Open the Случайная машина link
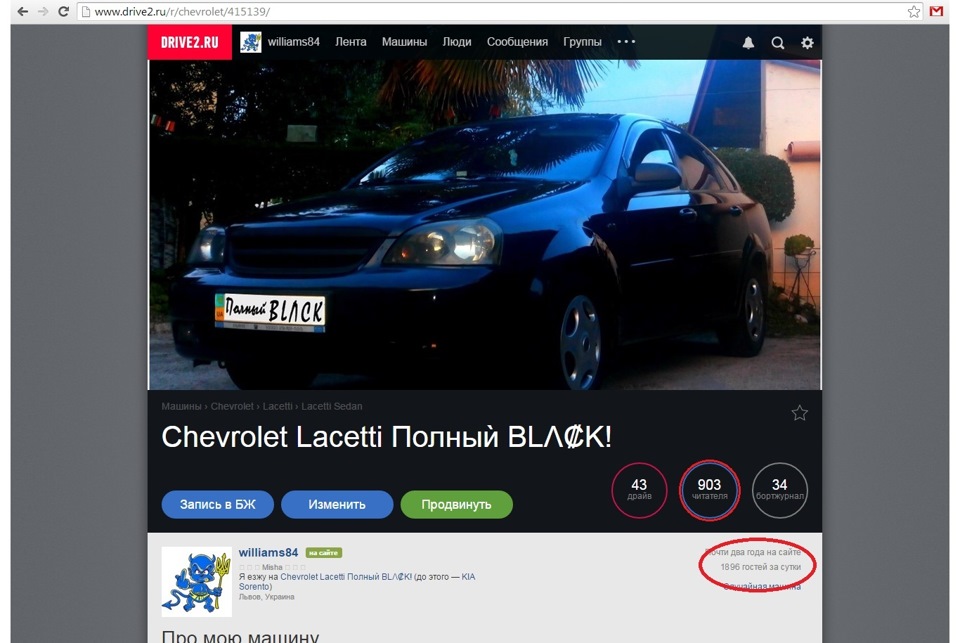The width and height of the screenshot is (960, 643). coord(762,587)
